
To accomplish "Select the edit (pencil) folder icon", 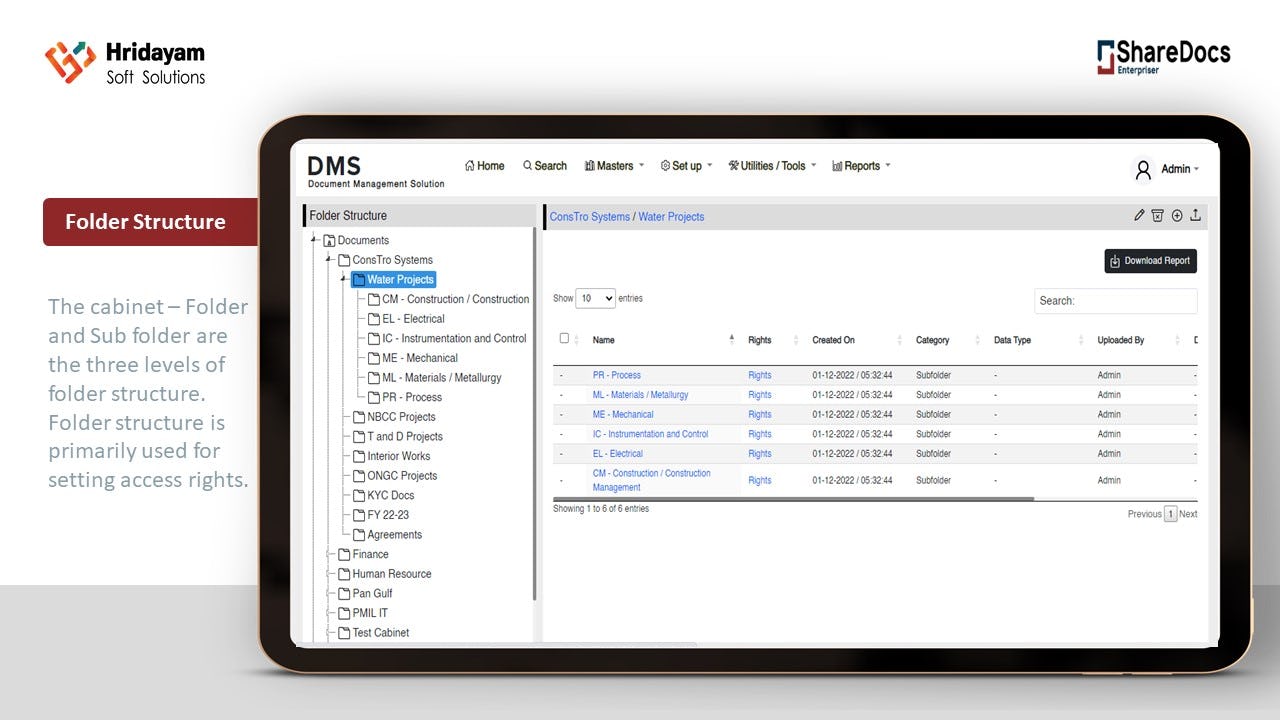I will (1139, 215).
